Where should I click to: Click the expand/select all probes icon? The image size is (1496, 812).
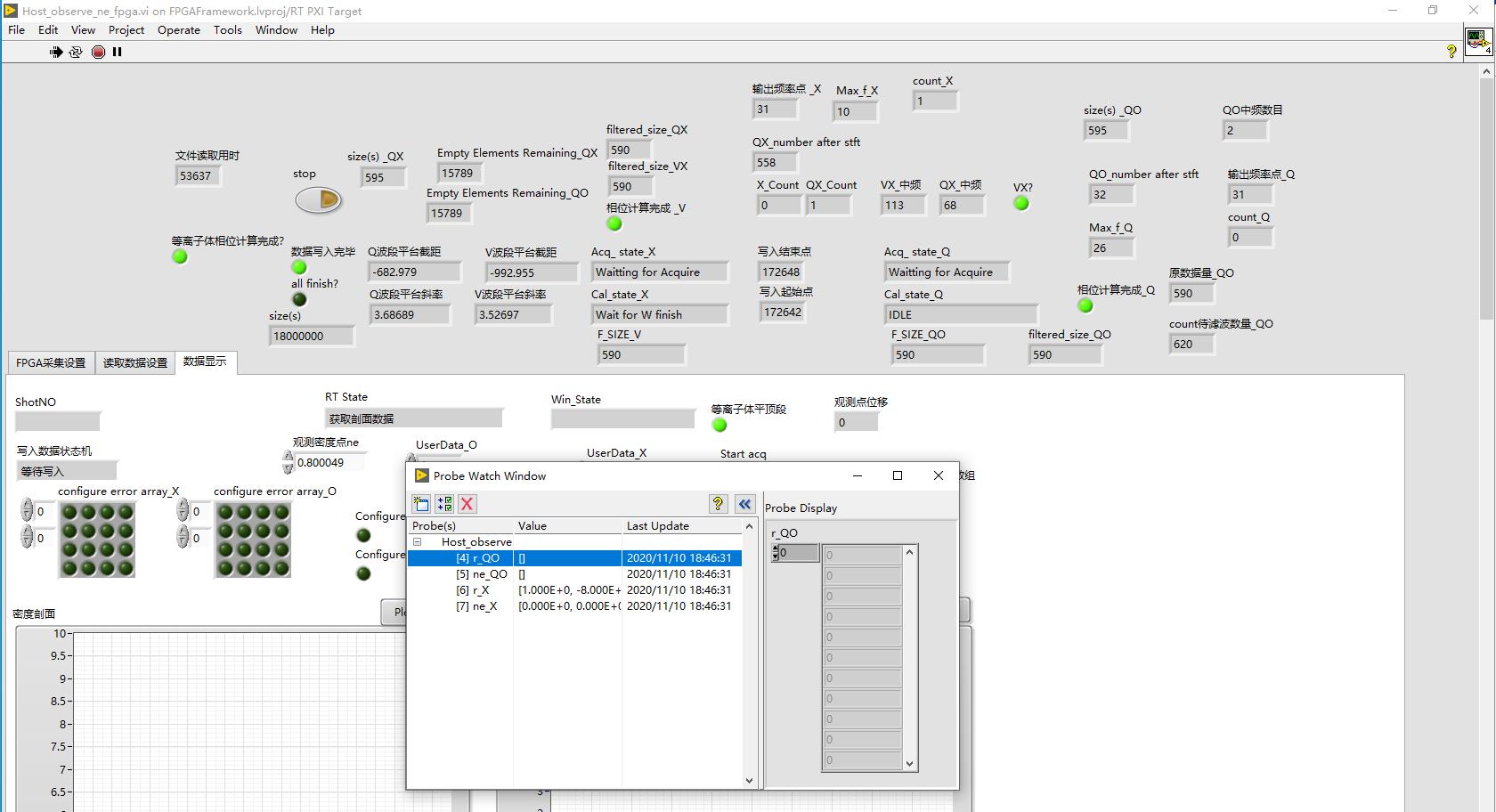coord(444,504)
